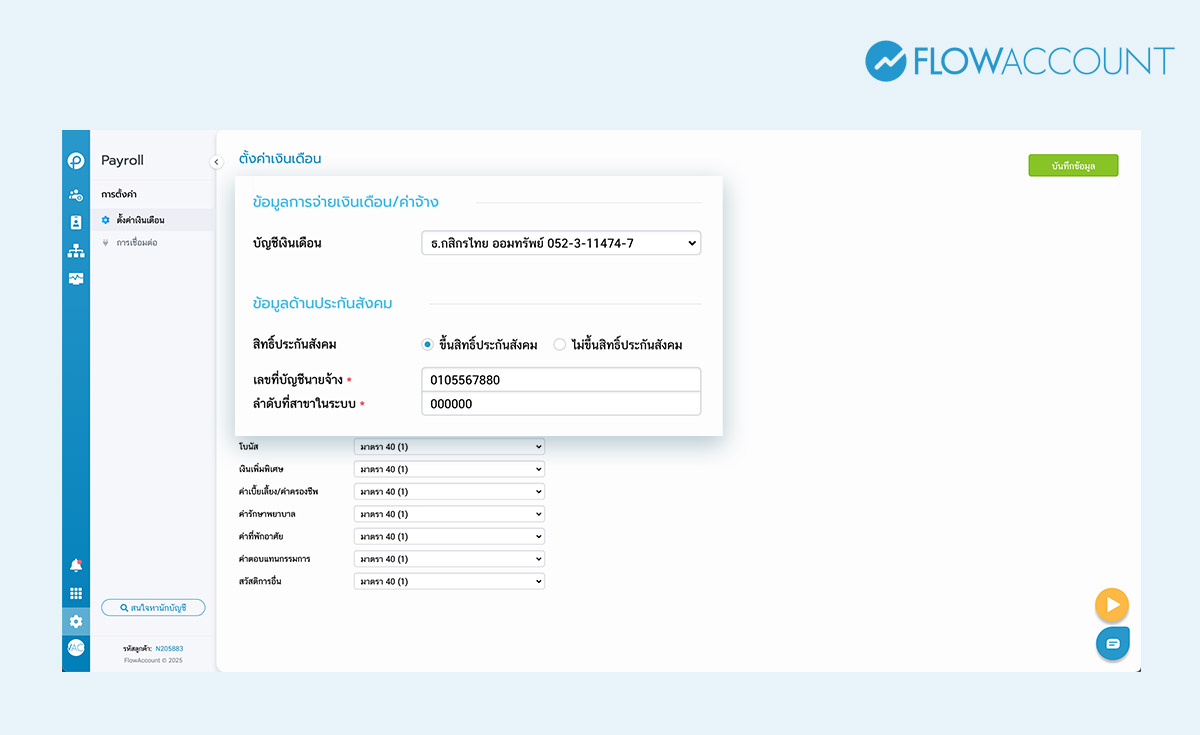Viewport: 1200px width, 735px height.
Task: Select ไม่ขึ้นสิทธิ์ประกันสังคม radio option
Action: (560, 345)
